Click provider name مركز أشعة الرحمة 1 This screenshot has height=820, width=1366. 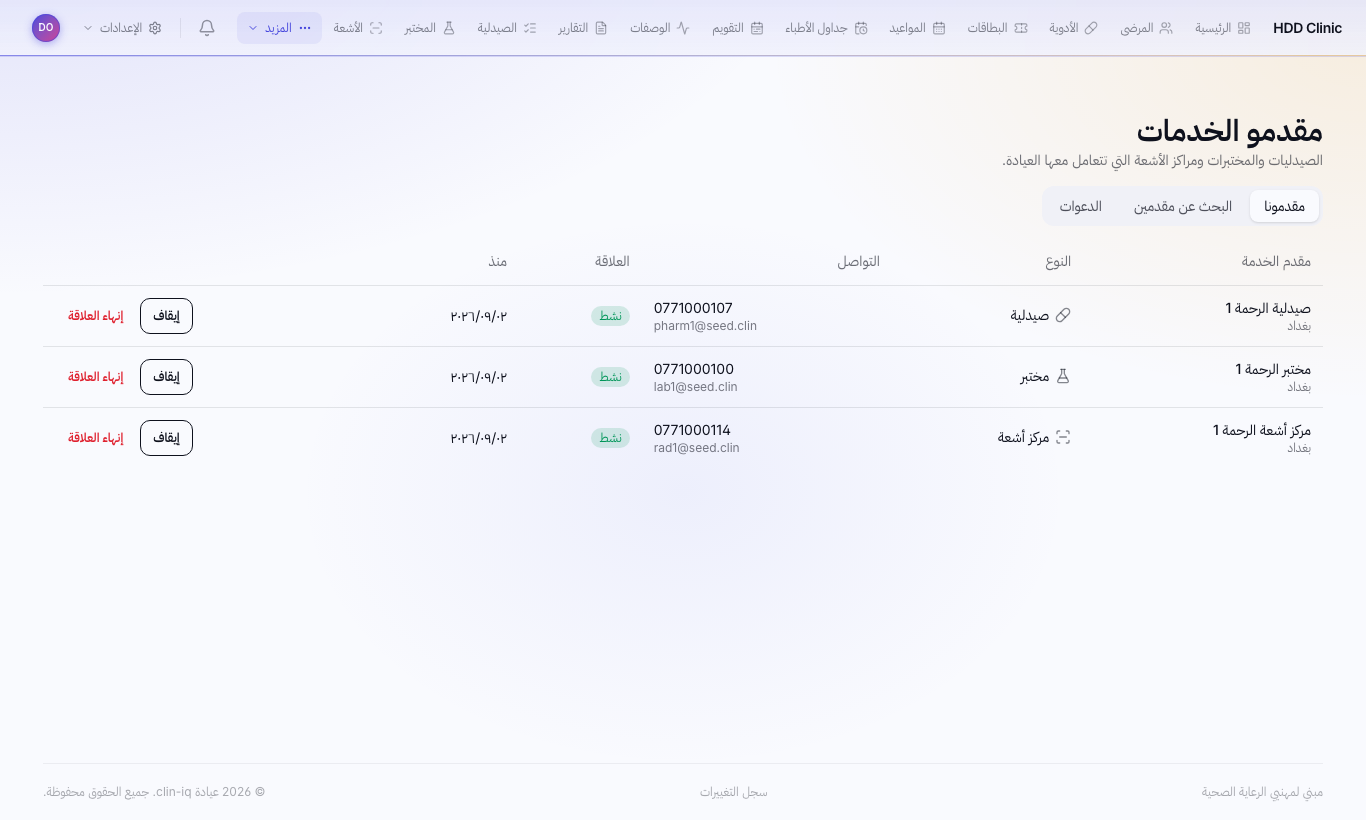pos(1262,430)
